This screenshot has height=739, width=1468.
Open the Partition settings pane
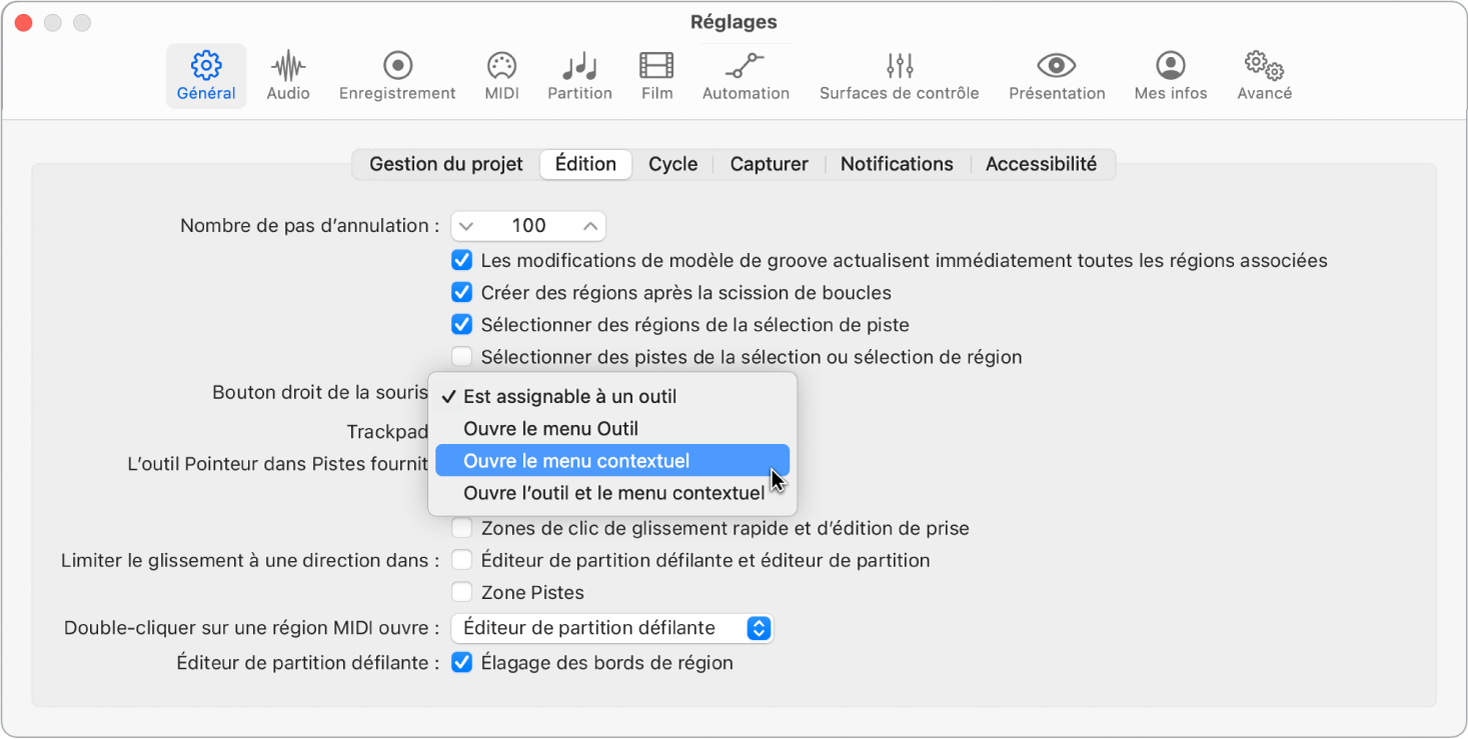[579, 75]
